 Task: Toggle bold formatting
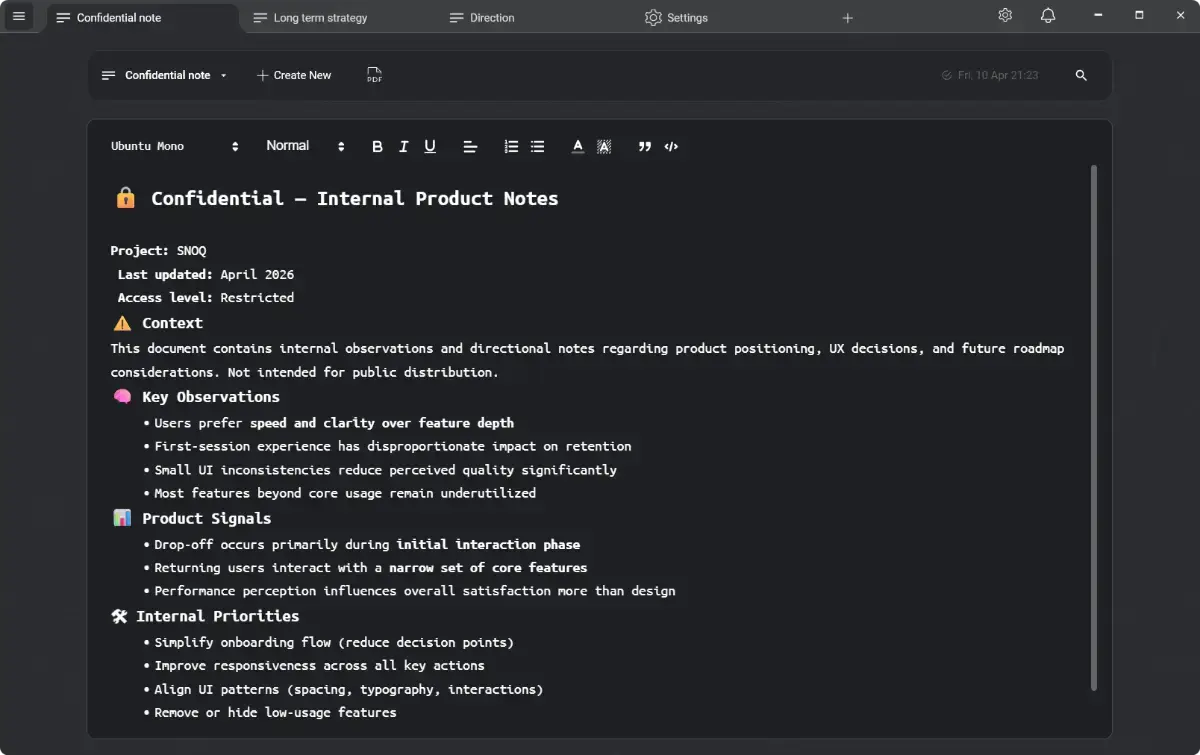coord(377,146)
